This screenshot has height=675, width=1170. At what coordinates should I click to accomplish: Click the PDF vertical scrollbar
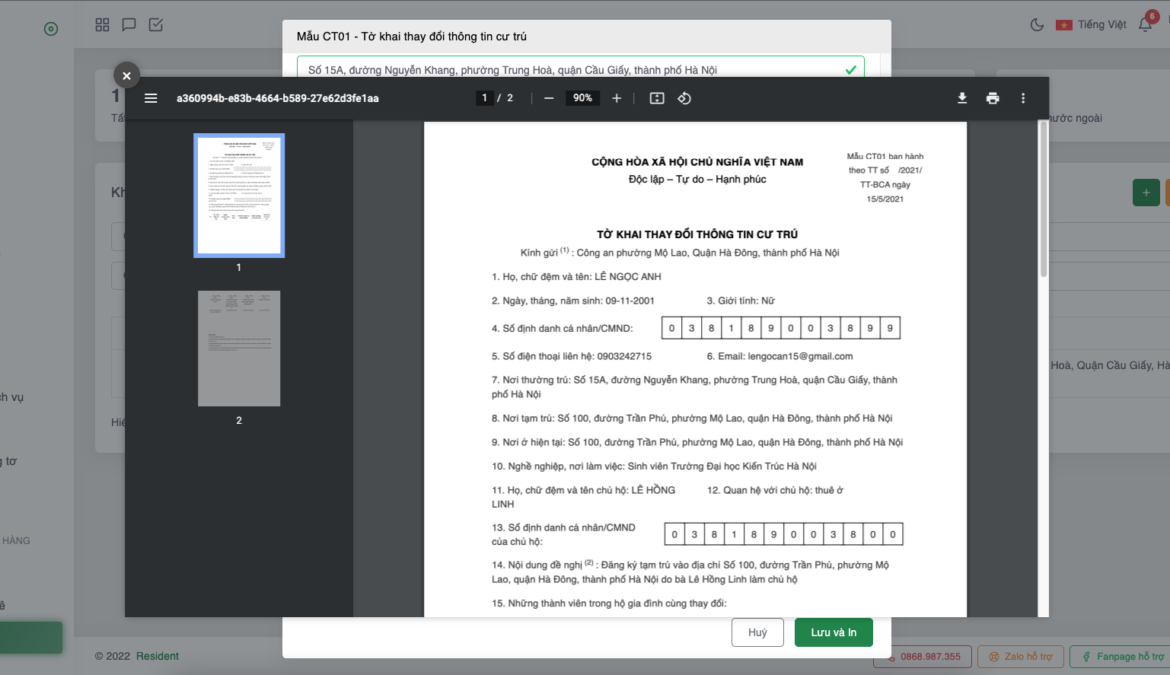click(1044, 200)
